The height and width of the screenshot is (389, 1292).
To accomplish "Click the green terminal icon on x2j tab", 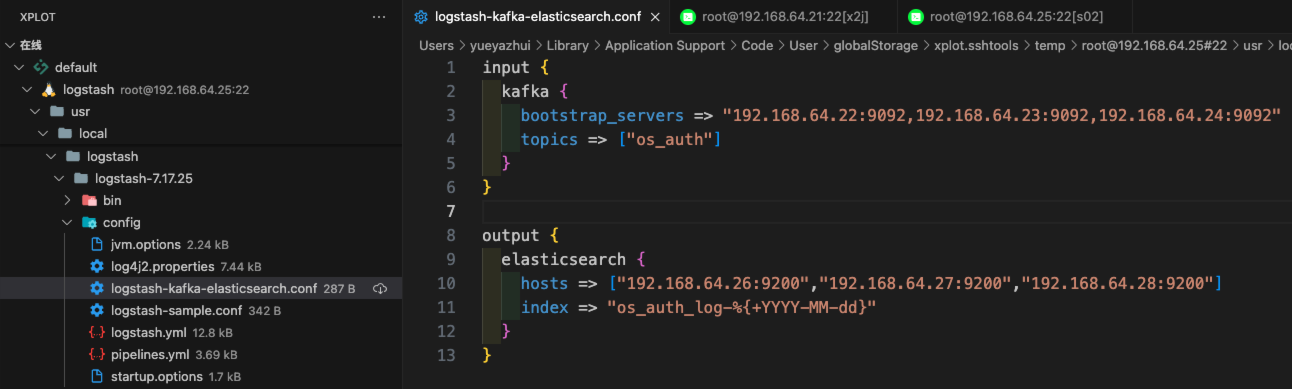I will click(687, 17).
